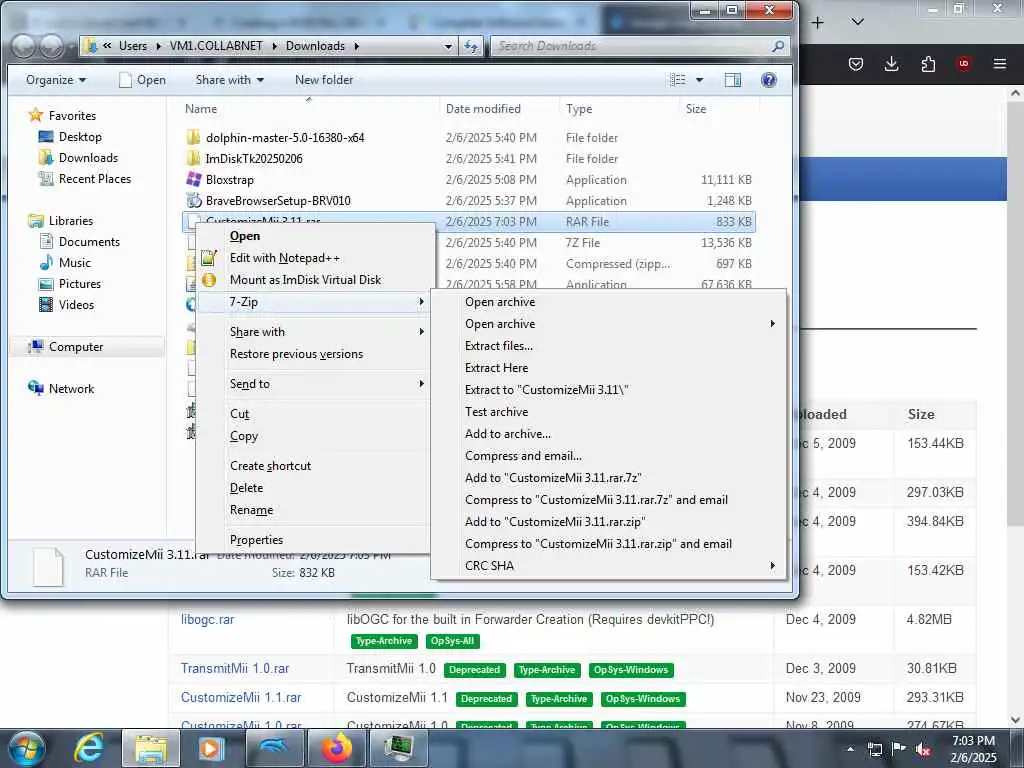Image resolution: width=1024 pixels, height=768 pixels.
Task: Expand the Organize dropdown
Action: [56, 80]
